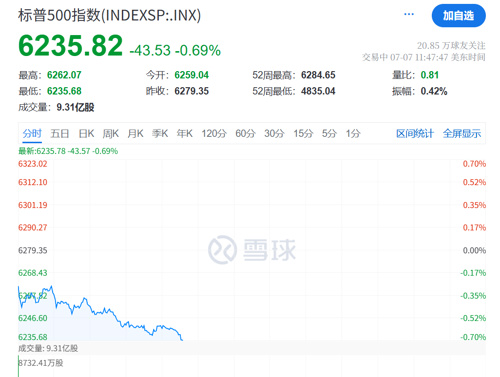Click the green volume bar at chart bottom

tap(18, 367)
